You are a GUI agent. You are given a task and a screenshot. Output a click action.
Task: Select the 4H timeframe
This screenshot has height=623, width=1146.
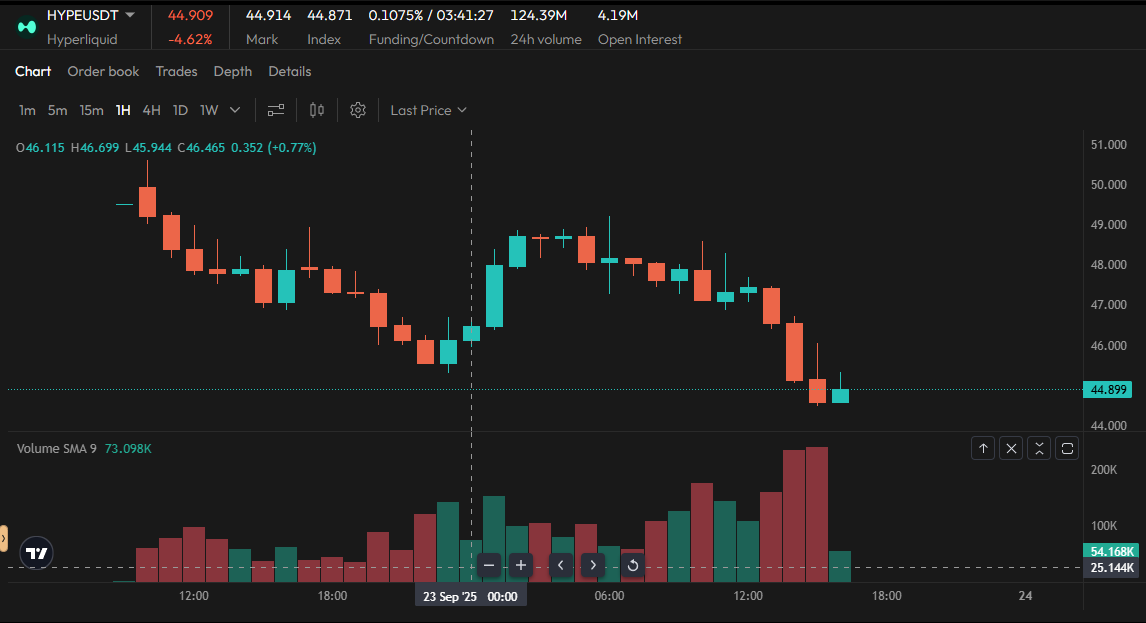pos(151,110)
